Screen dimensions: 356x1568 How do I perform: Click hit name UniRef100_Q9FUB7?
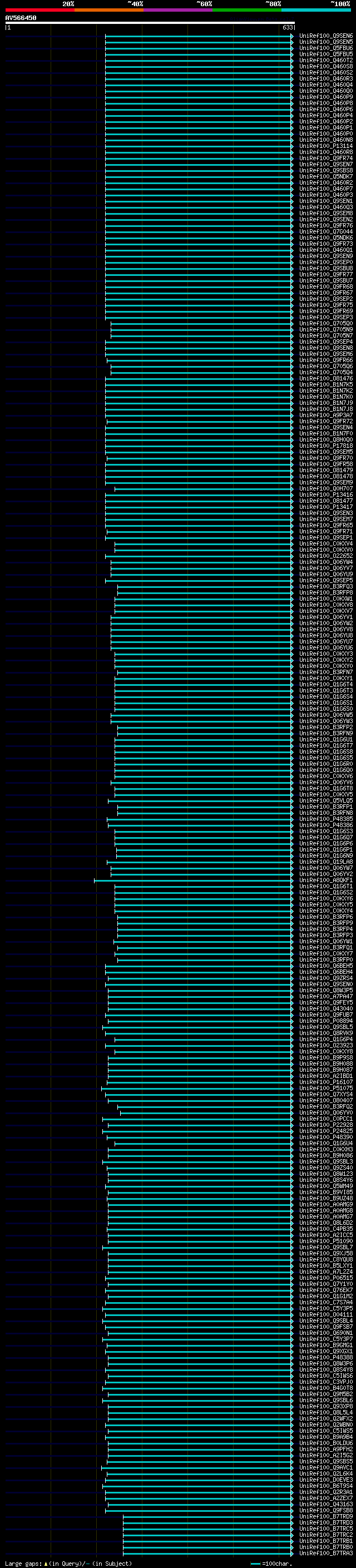(325, 1015)
